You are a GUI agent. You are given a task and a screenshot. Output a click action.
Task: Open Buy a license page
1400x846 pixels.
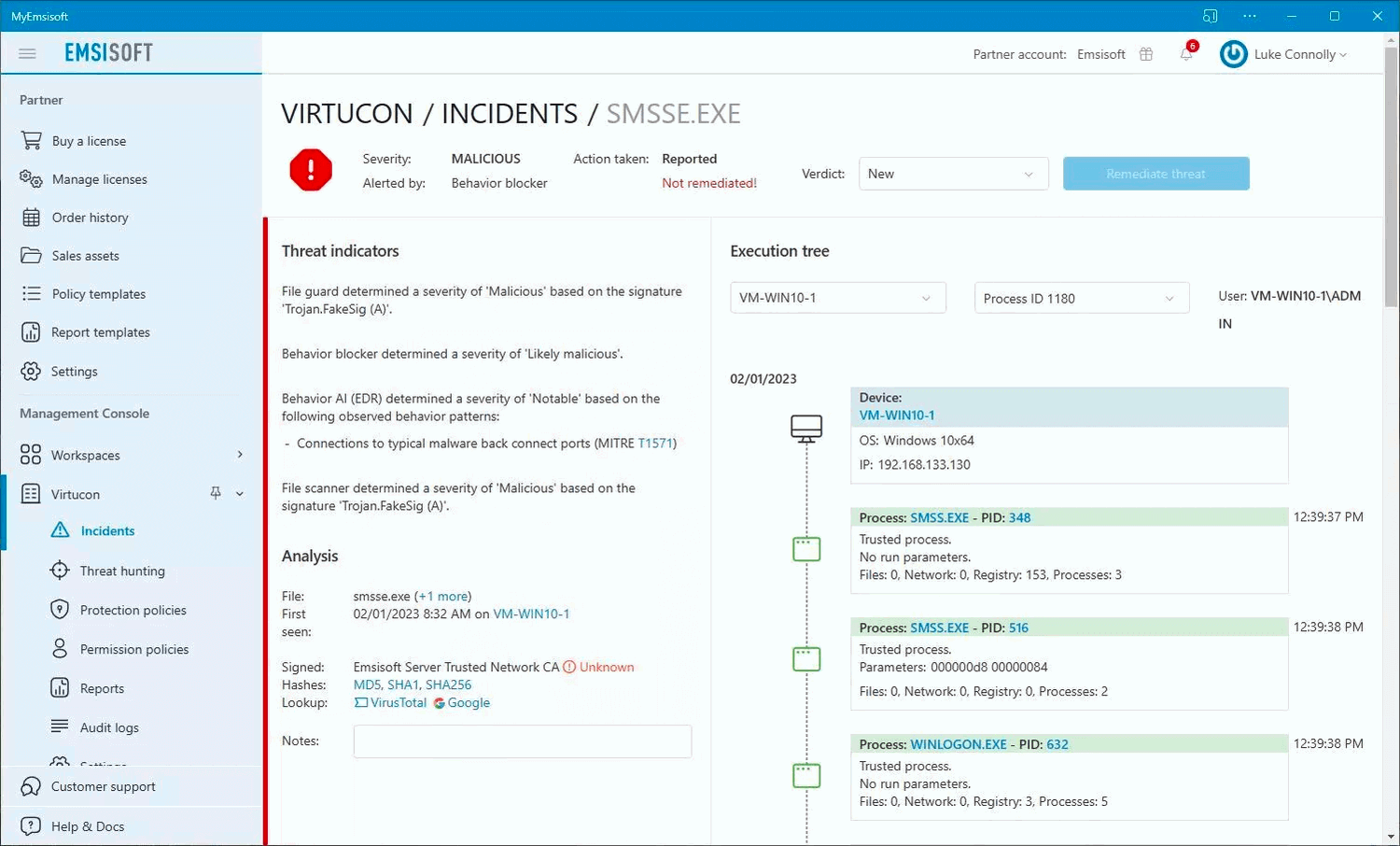click(x=89, y=141)
